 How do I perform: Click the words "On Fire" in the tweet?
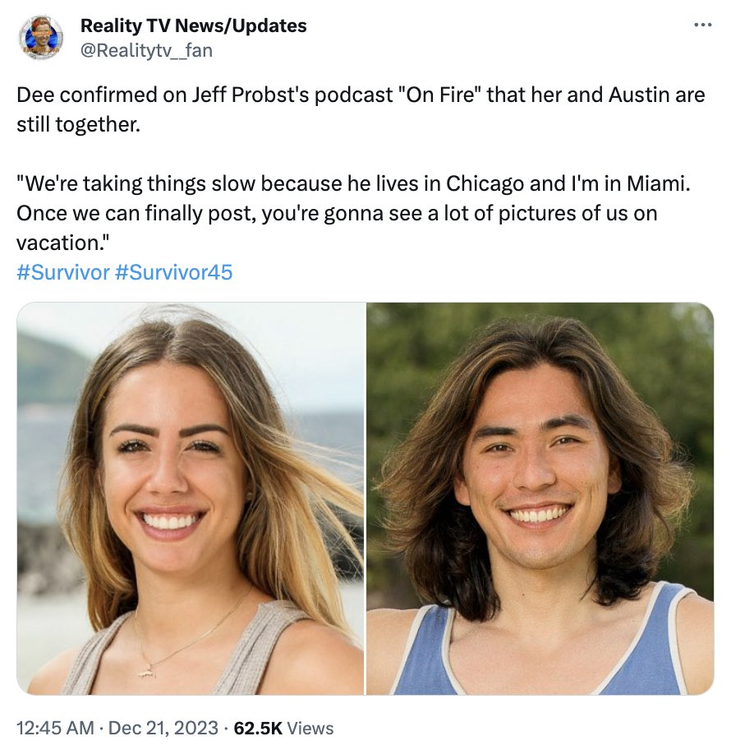pyautogui.click(x=440, y=95)
